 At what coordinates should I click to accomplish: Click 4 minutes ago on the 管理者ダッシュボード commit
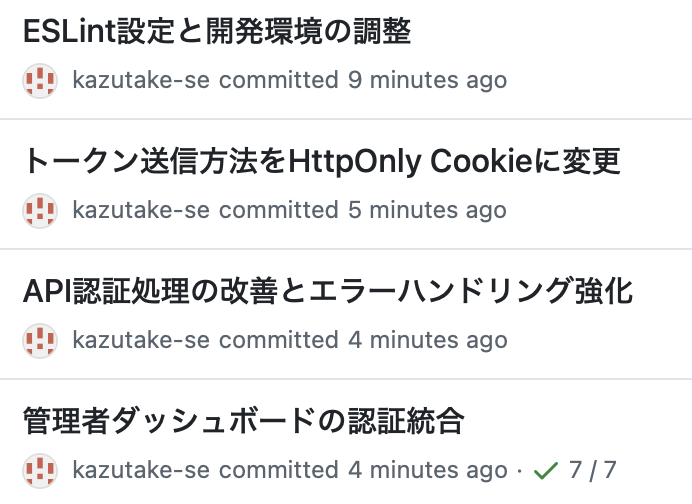point(427,470)
